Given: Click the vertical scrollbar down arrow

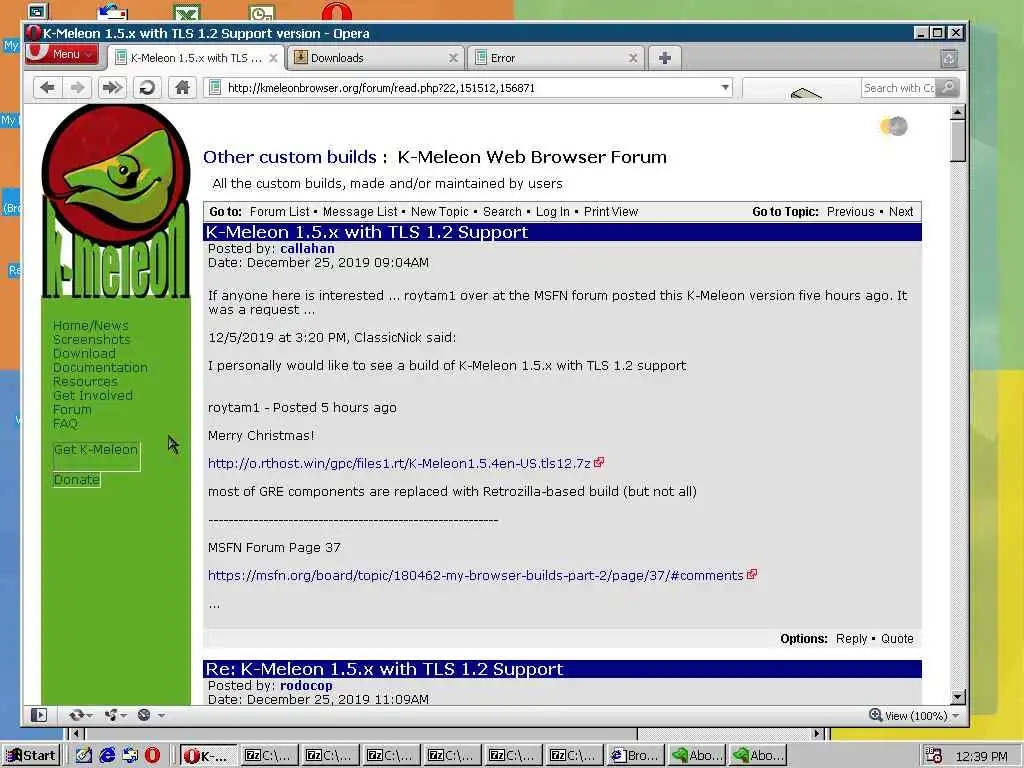Looking at the screenshot, I should click(957, 697).
